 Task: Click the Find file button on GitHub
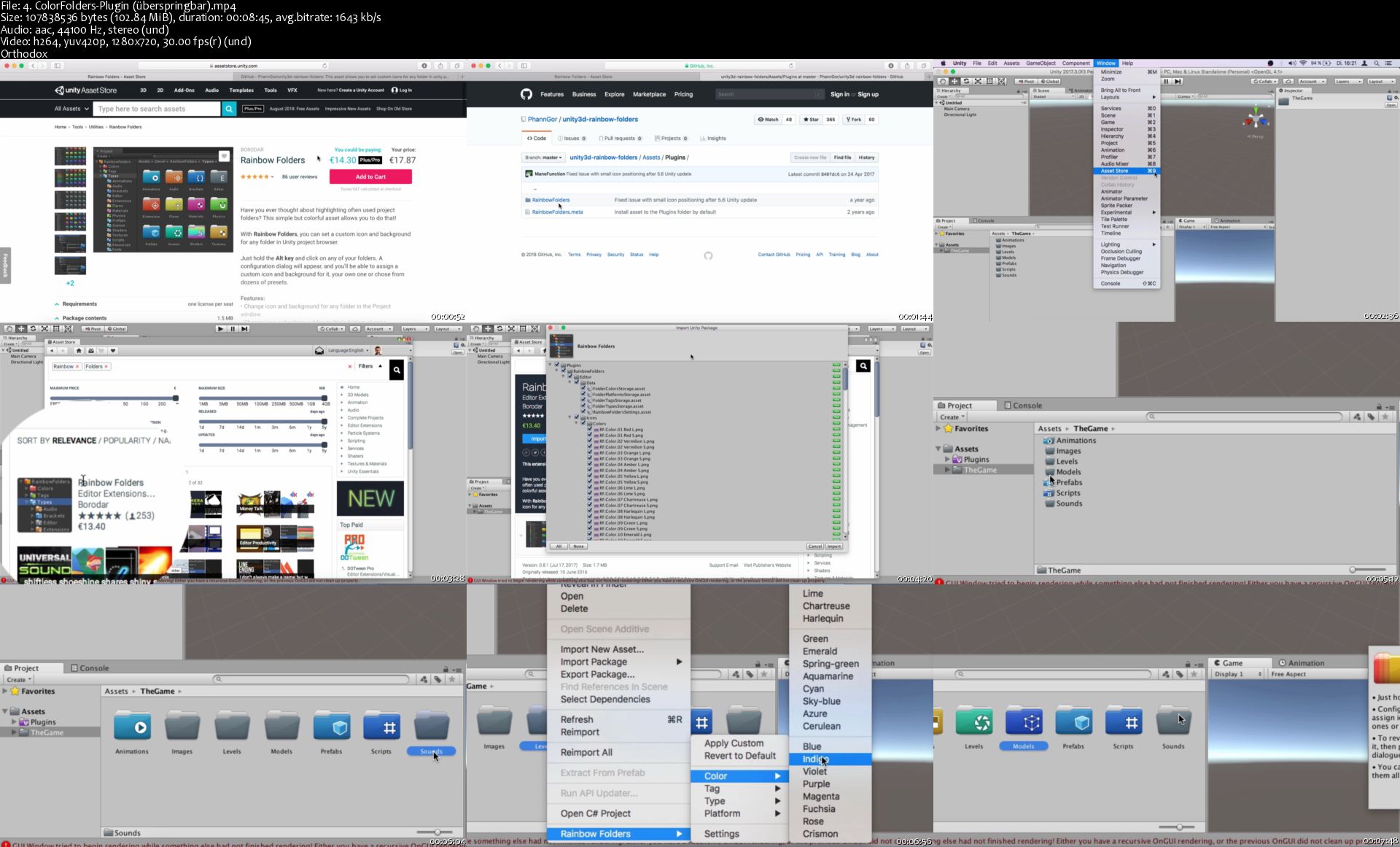point(842,158)
